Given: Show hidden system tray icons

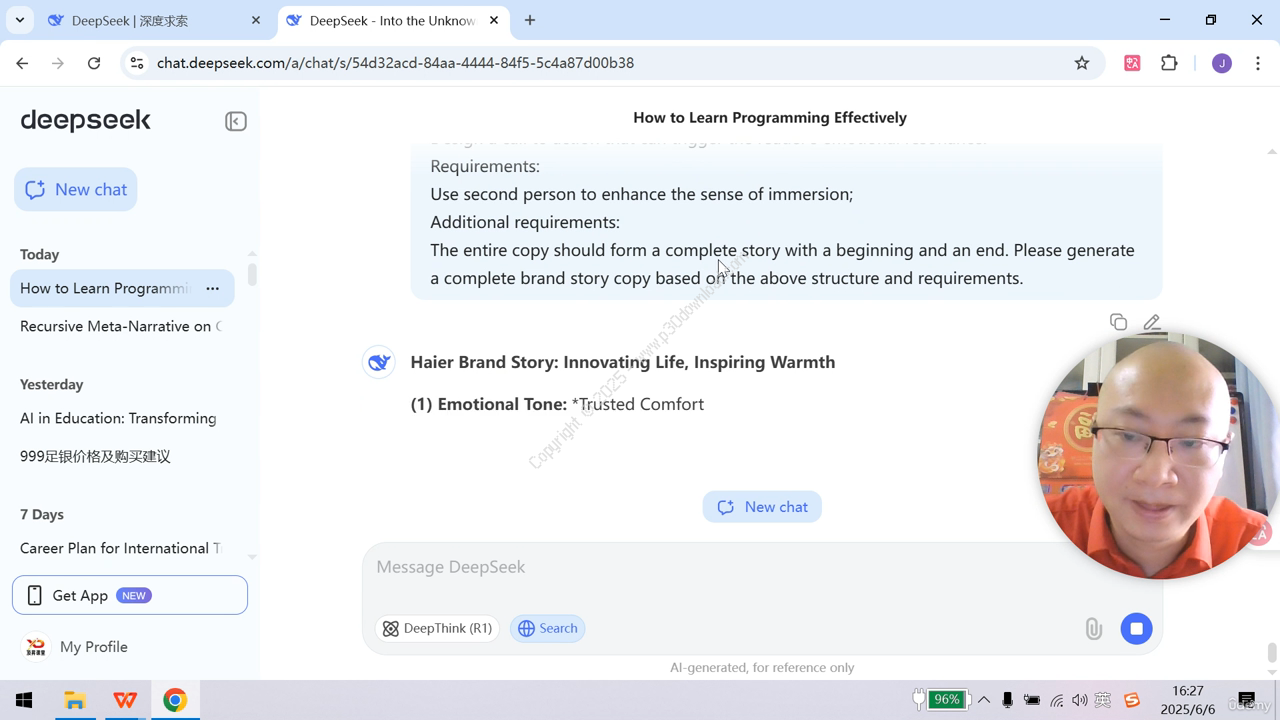Looking at the screenshot, I should coord(984,700).
